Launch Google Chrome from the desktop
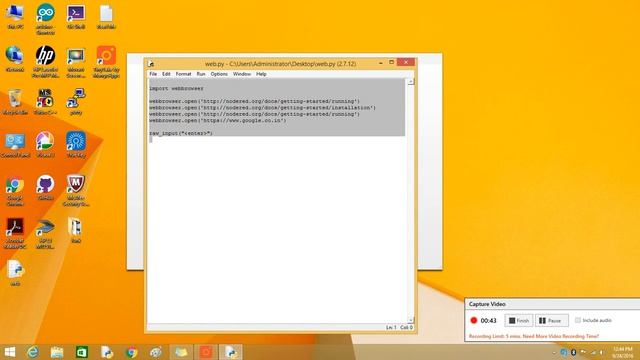Screen dimensions: 640x360 coord(15,191)
